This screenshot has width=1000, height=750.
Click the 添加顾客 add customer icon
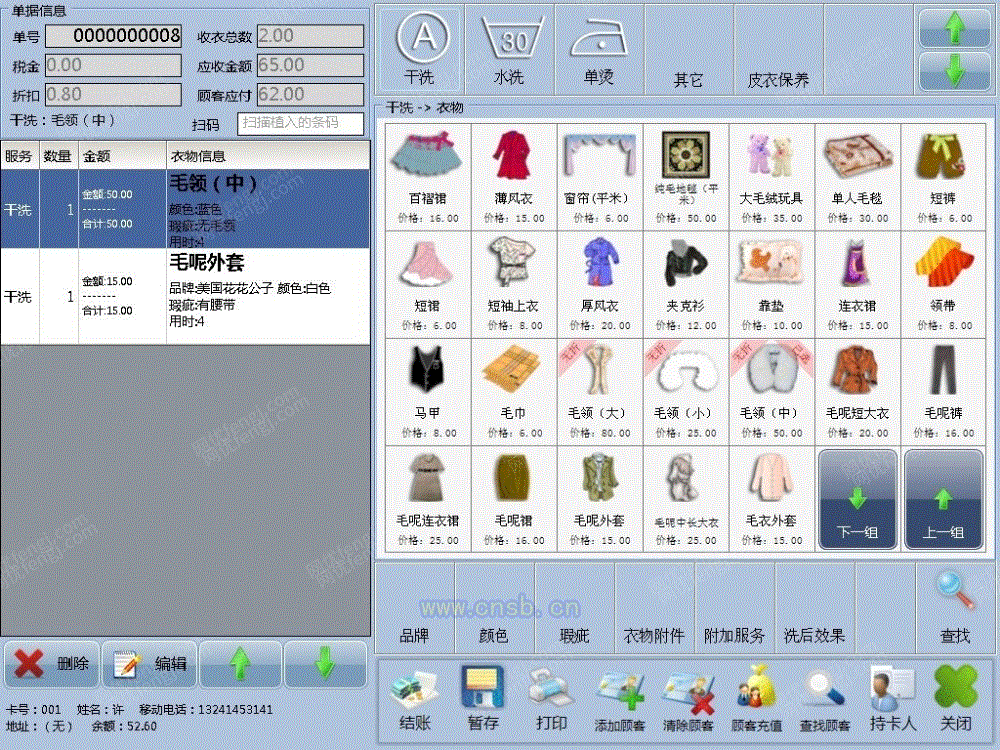pyautogui.click(x=620, y=700)
